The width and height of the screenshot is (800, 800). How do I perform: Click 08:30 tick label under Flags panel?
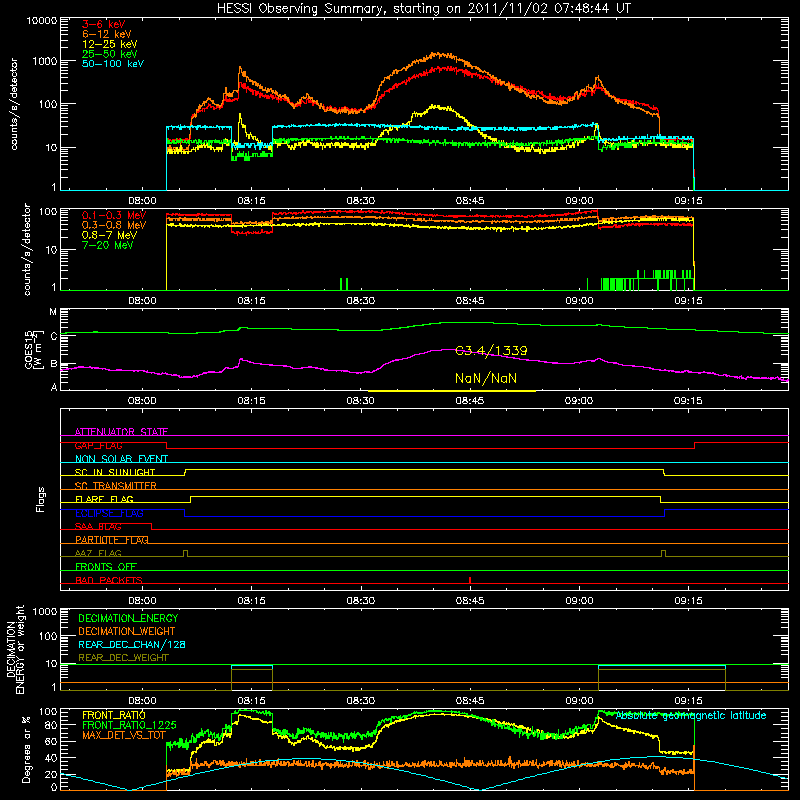click(x=361, y=601)
